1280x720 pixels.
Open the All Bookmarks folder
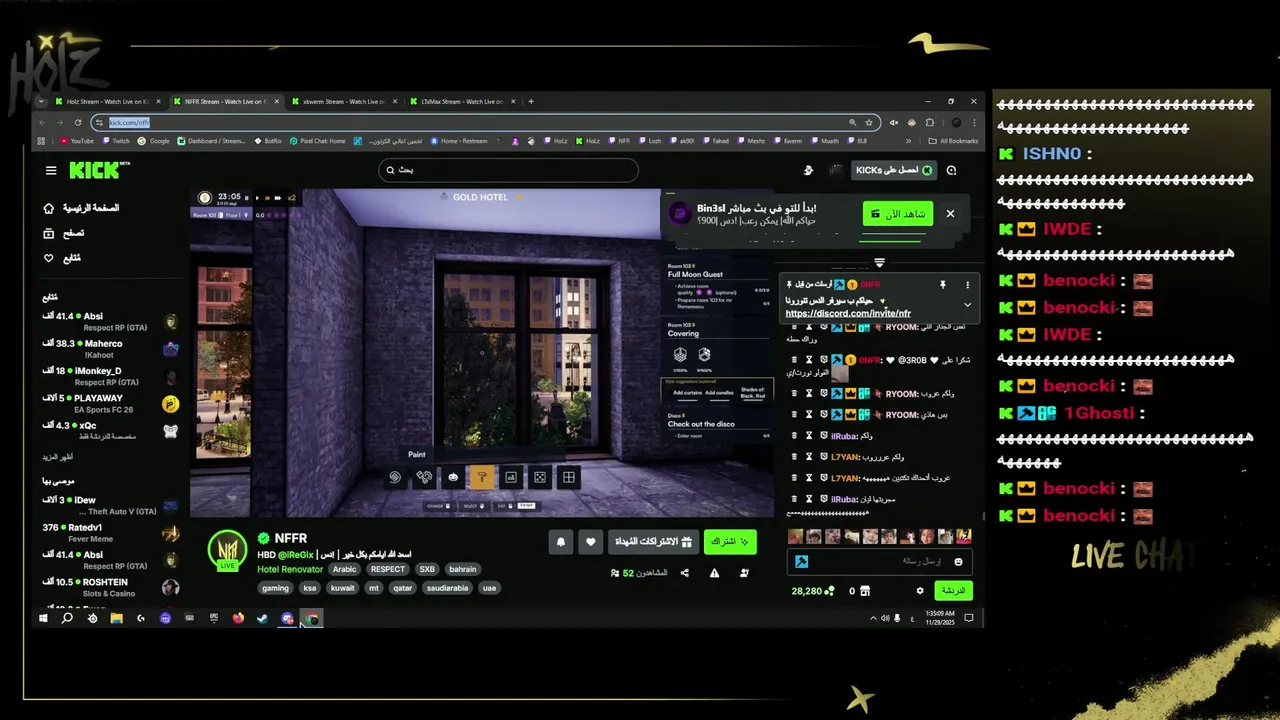pos(953,141)
